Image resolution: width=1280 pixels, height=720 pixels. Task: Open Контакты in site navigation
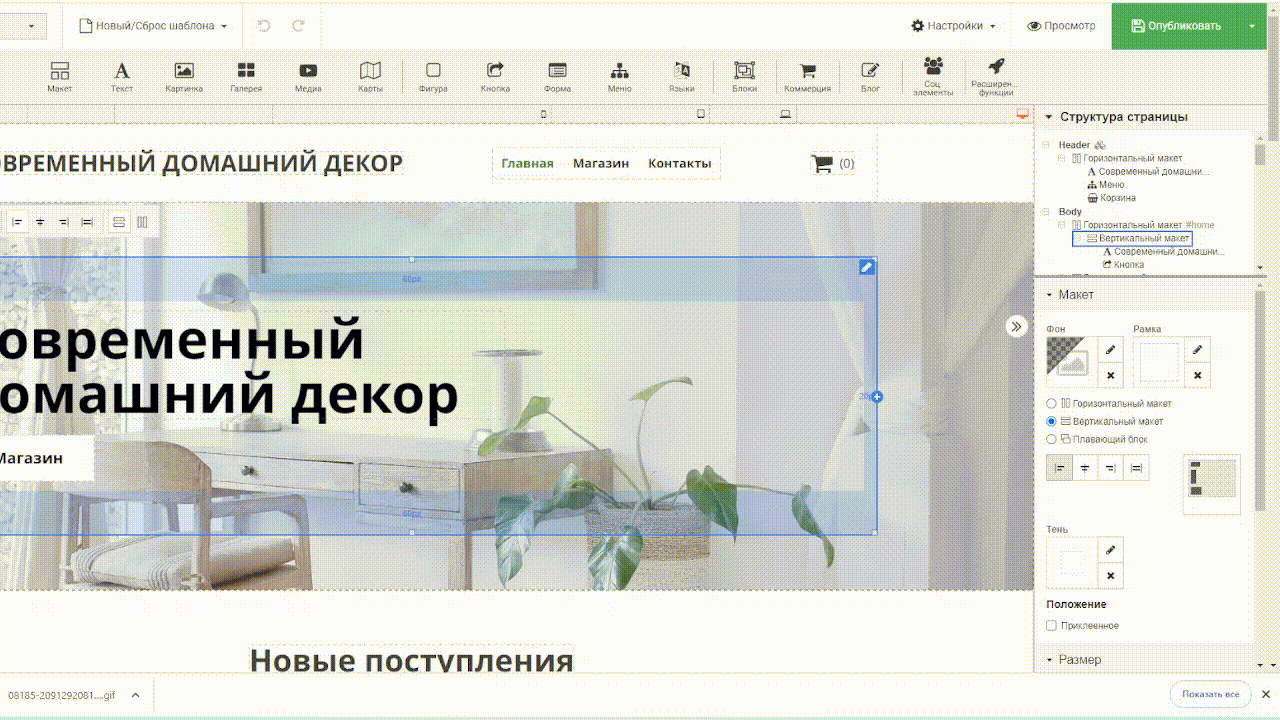click(x=679, y=164)
